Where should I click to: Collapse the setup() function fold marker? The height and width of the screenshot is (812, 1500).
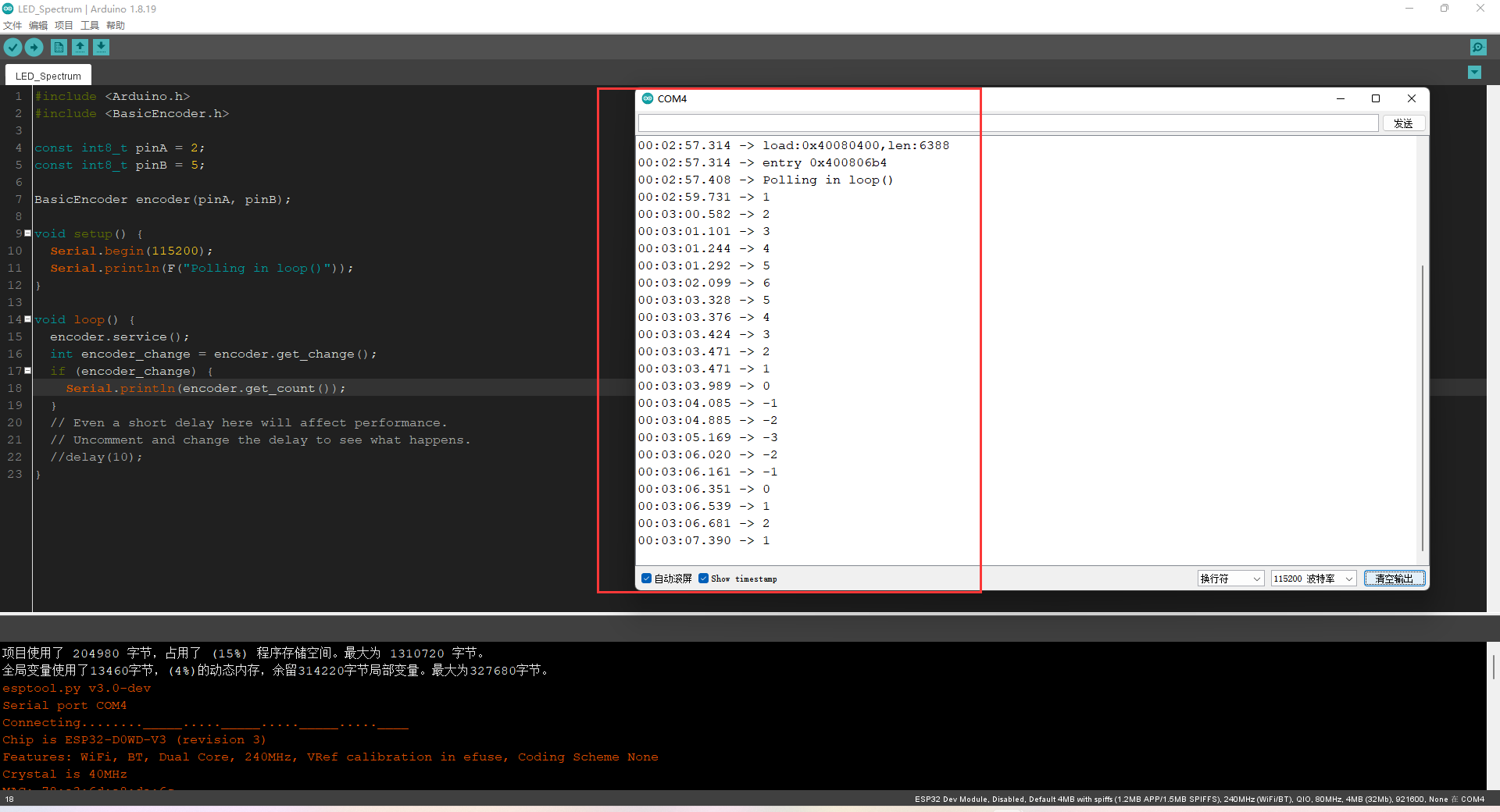tap(28, 233)
